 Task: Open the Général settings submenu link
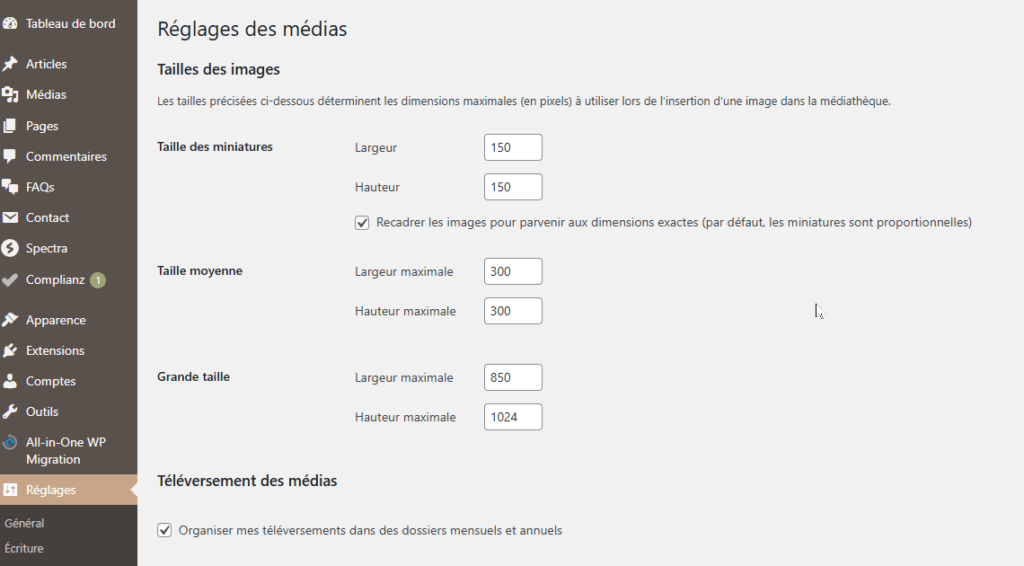(24, 523)
